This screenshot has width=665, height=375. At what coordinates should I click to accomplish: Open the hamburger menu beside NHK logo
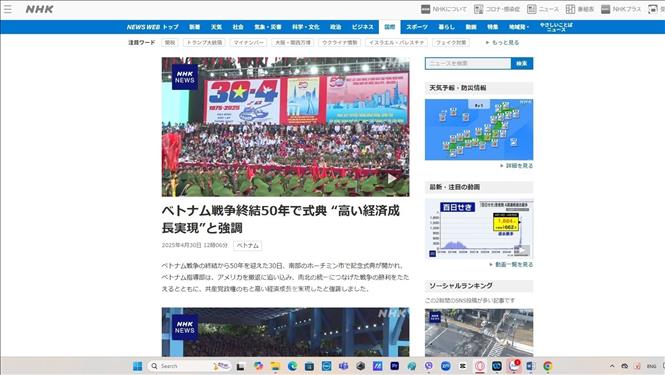(x=8, y=9)
